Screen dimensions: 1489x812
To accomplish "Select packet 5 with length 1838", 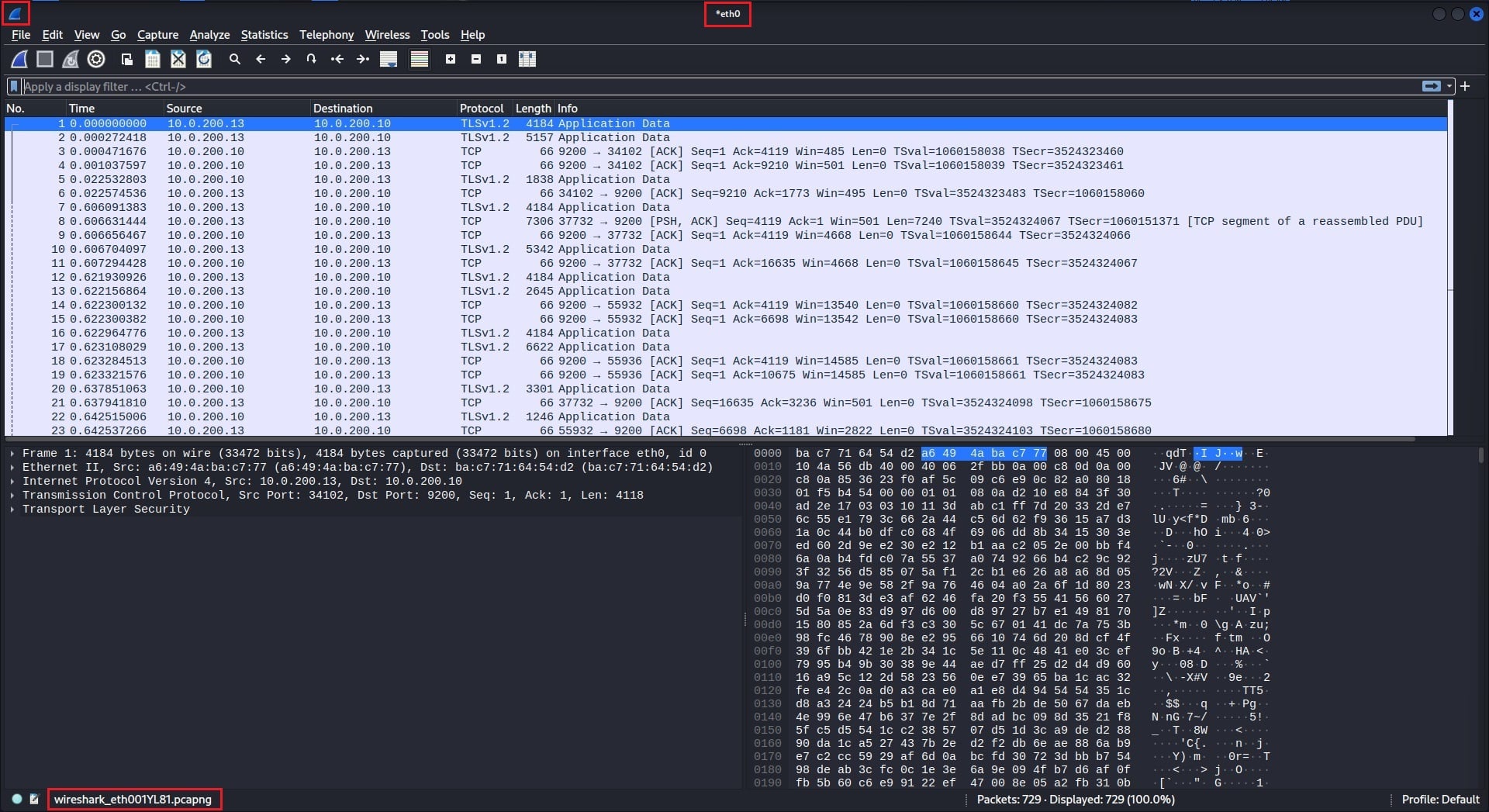I will [726, 179].
